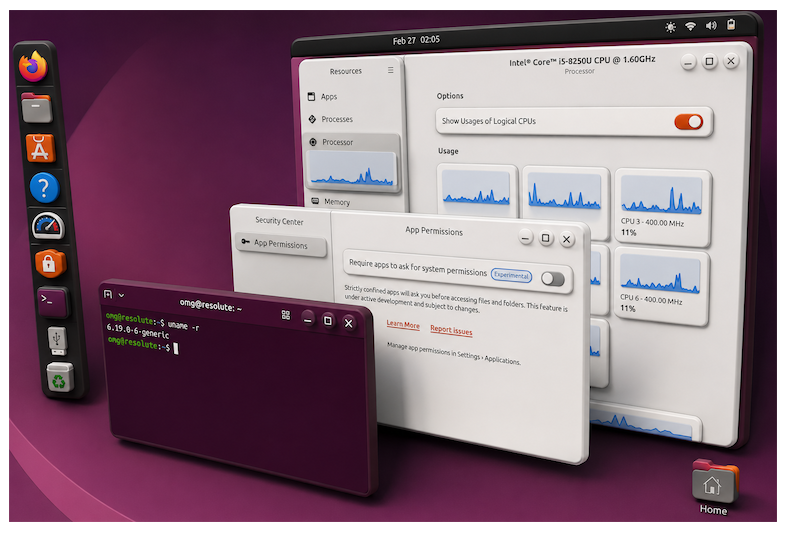Click the USB drive dock icon
790x533 pixels.
point(57,340)
